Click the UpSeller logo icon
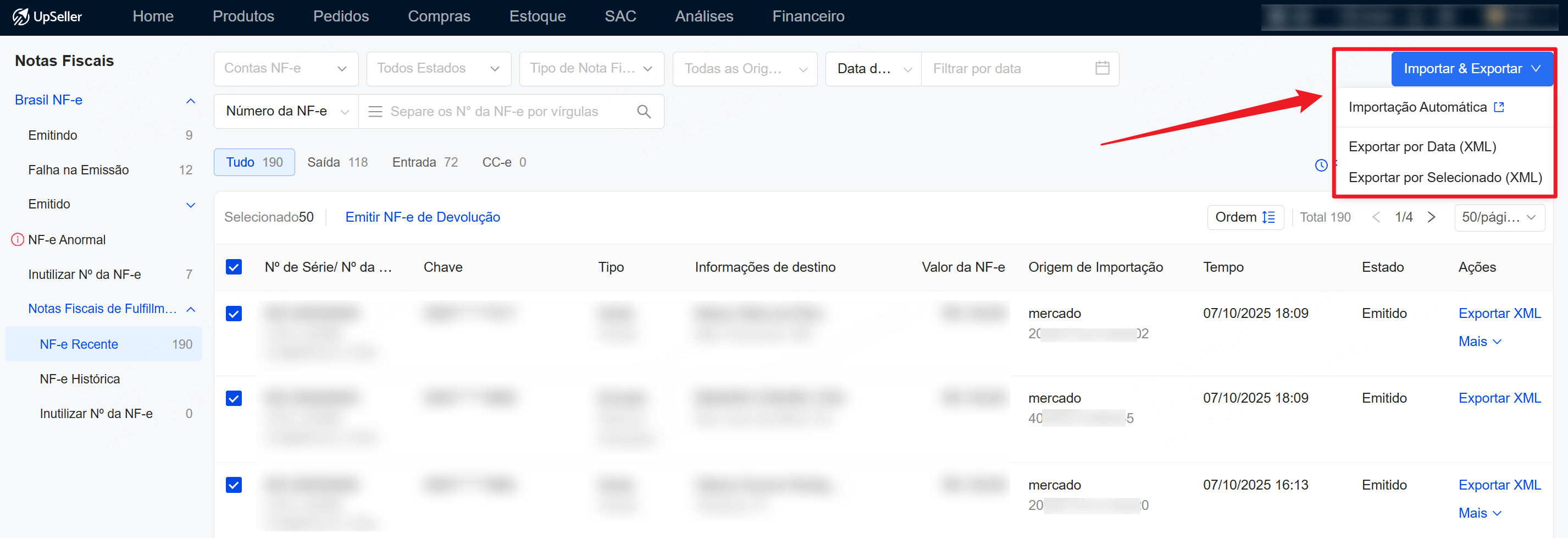Viewport: 1568px width, 538px height. (x=21, y=17)
